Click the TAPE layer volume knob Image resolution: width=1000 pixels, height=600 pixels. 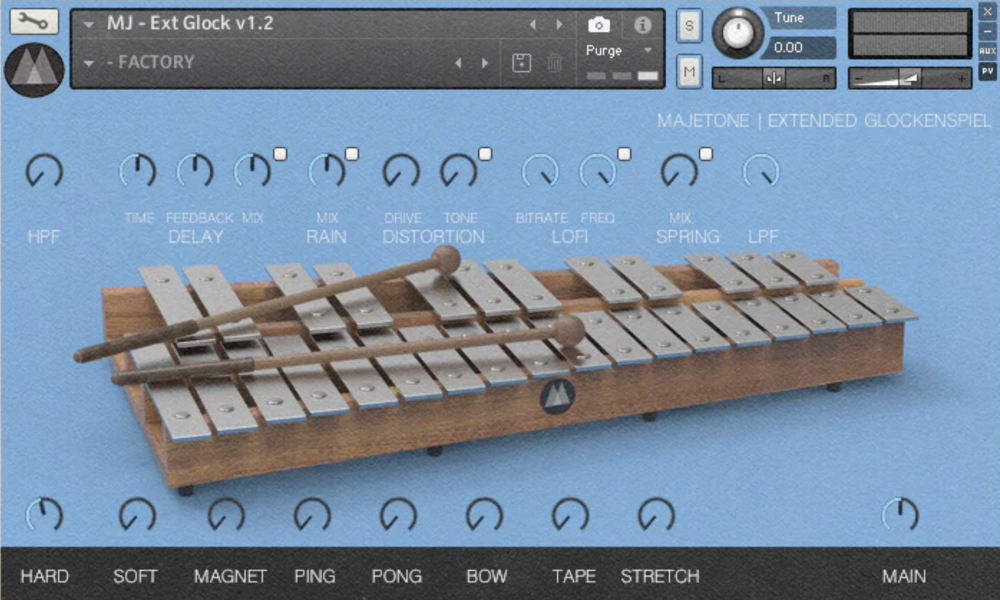pos(571,515)
